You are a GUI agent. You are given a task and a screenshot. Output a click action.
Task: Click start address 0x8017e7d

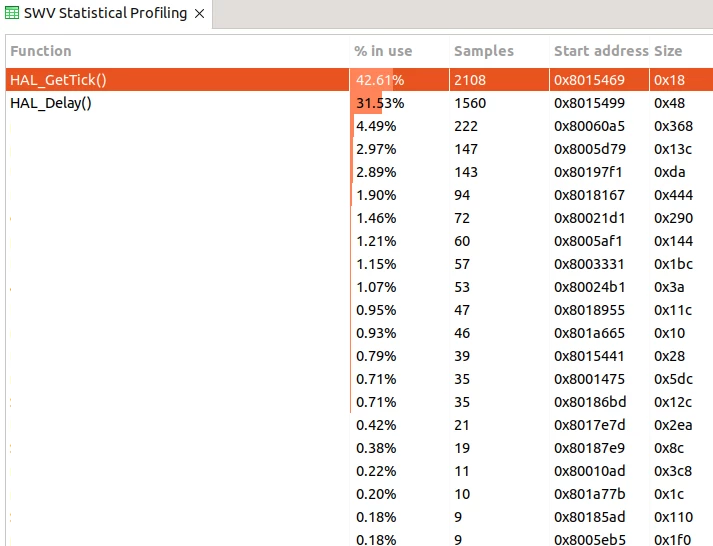tap(589, 425)
